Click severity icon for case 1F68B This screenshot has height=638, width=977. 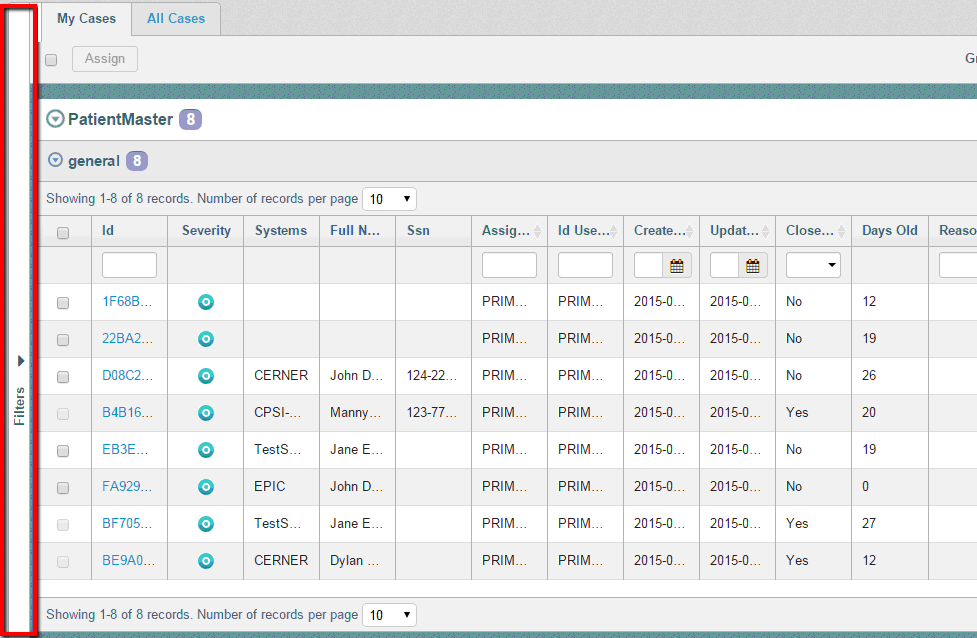click(x=205, y=302)
